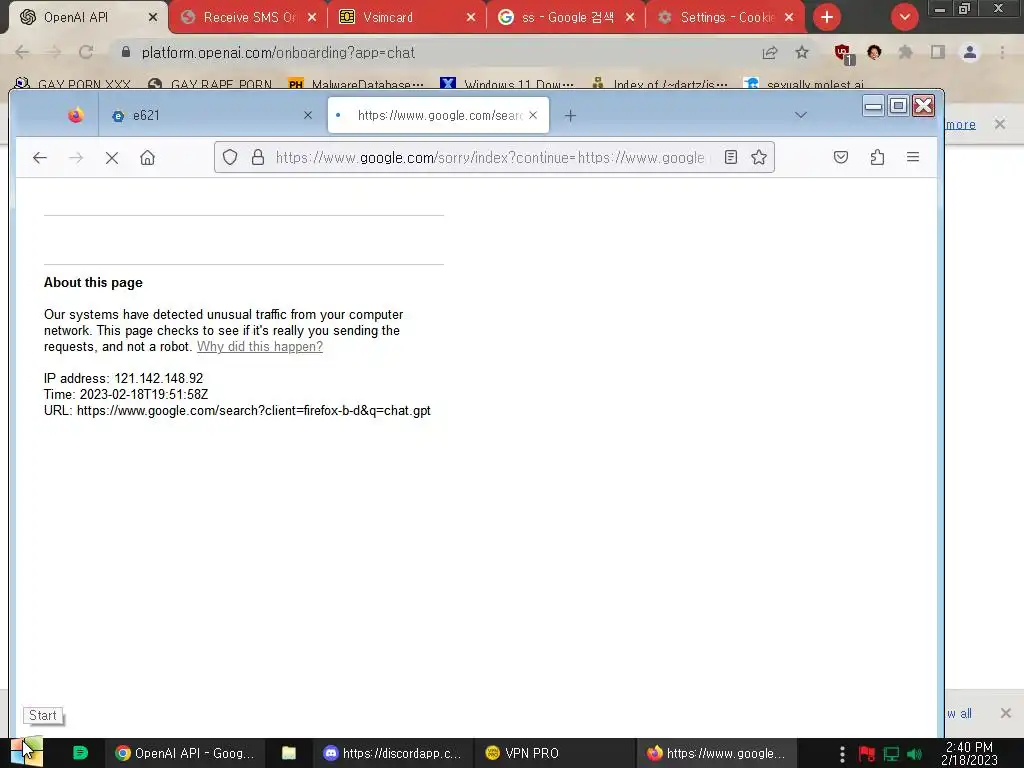The height and width of the screenshot is (768, 1024).
Task: Open 'Why did this happen?' link
Action: tap(260, 347)
